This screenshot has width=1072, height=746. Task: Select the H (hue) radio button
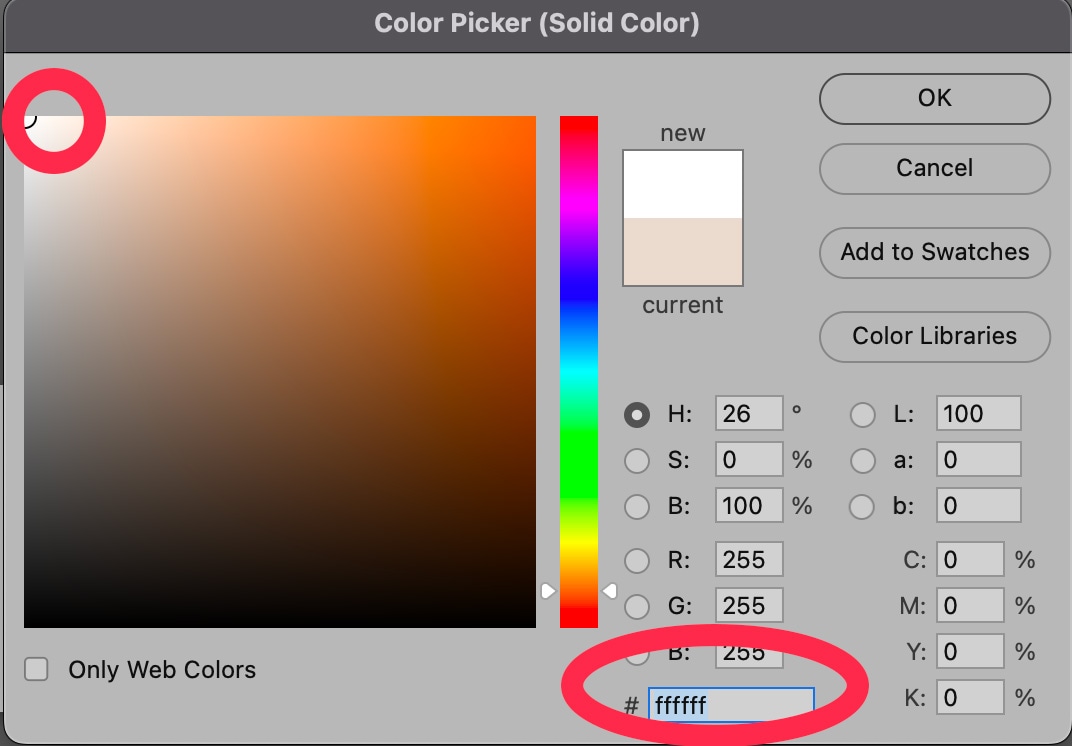point(637,414)
